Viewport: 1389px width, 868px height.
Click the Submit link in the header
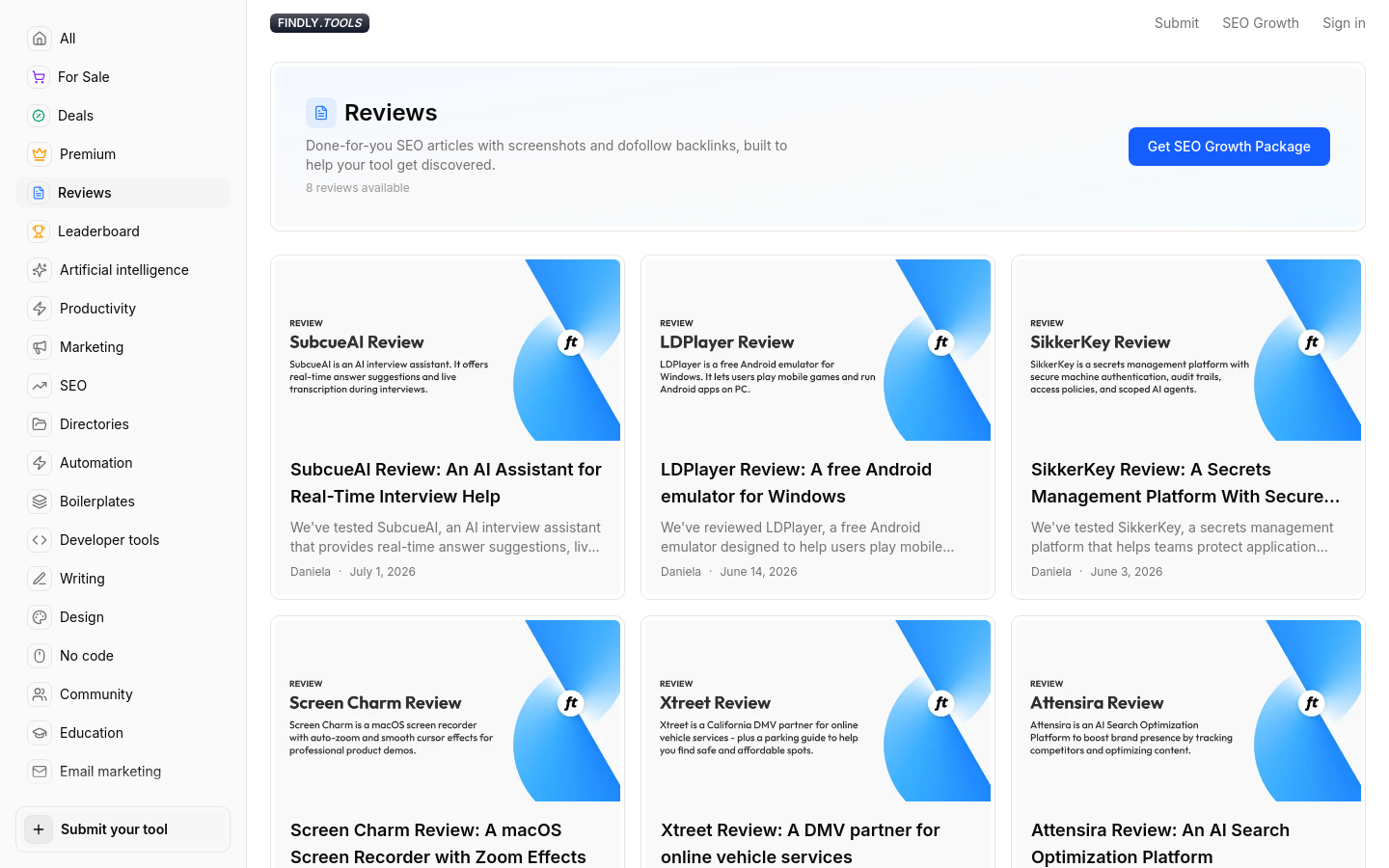(1177, 23)
